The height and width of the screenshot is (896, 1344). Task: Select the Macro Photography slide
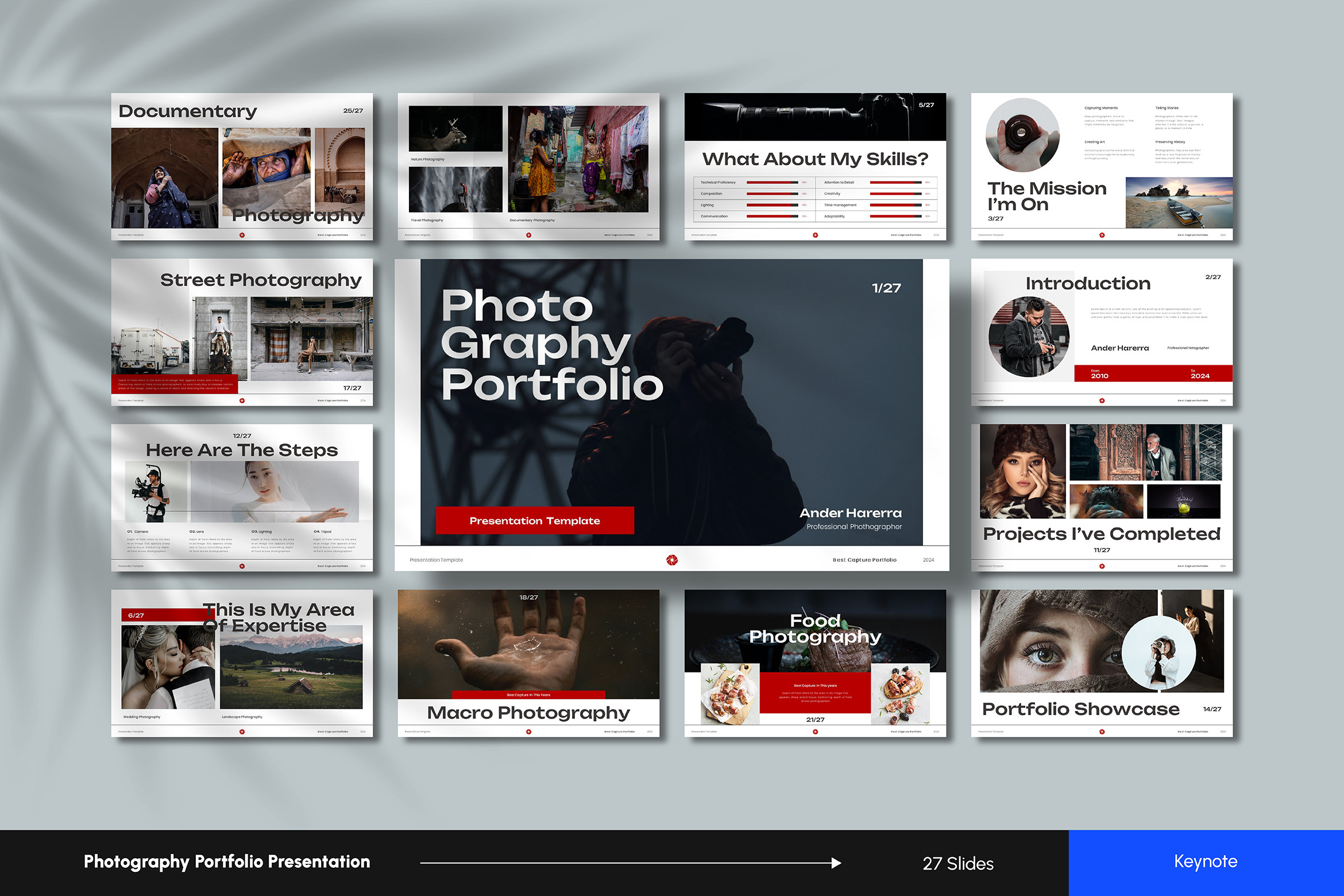tap(528, 663)
